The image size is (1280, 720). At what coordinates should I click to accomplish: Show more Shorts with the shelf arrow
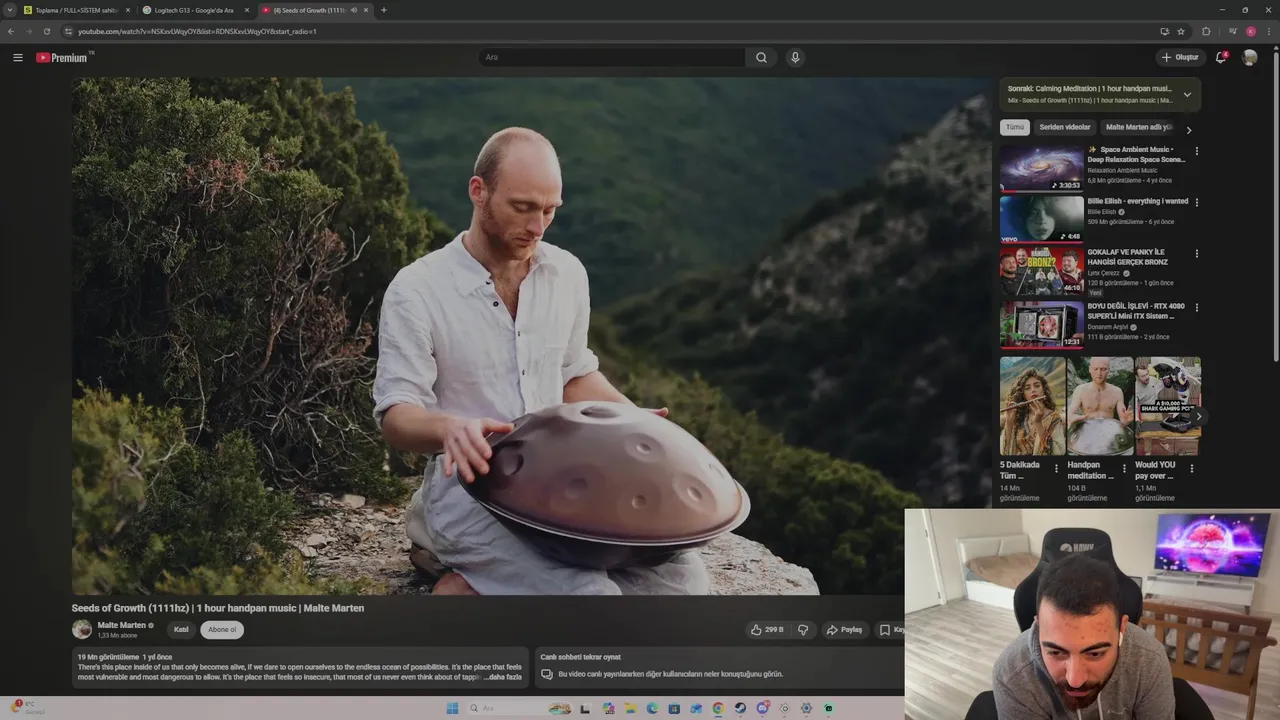coord(1198,417)
